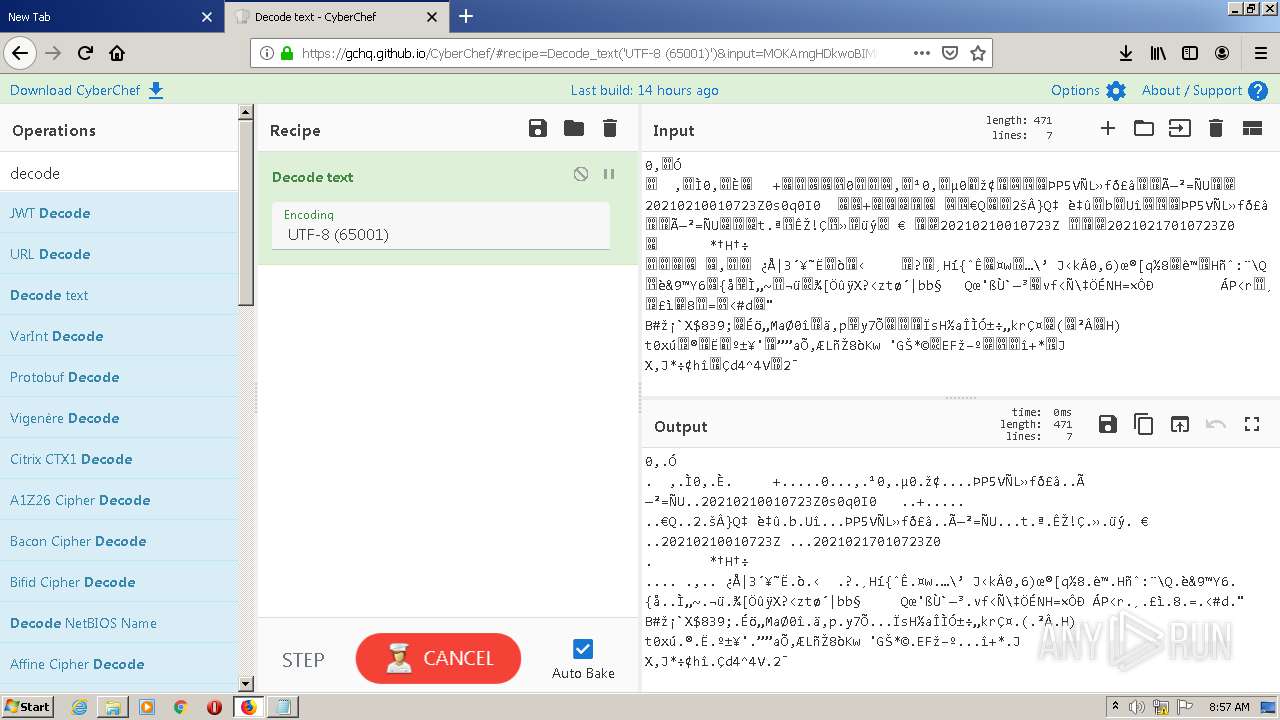Image resolution: width=1280 pixels, height=720 pixels.
Task: Open Firefox taskbar button
Action: click(248, 707)
